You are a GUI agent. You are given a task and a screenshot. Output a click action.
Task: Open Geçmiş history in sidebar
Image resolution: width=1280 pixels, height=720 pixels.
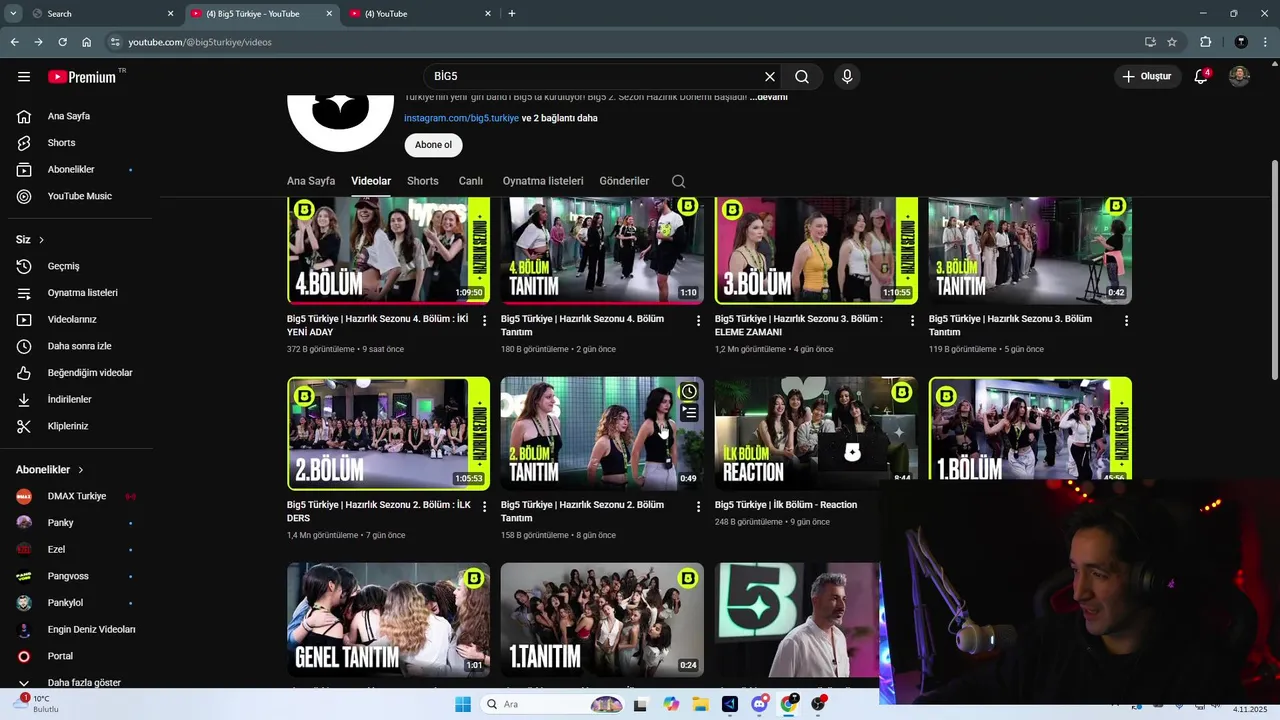[x=76, y=266]
